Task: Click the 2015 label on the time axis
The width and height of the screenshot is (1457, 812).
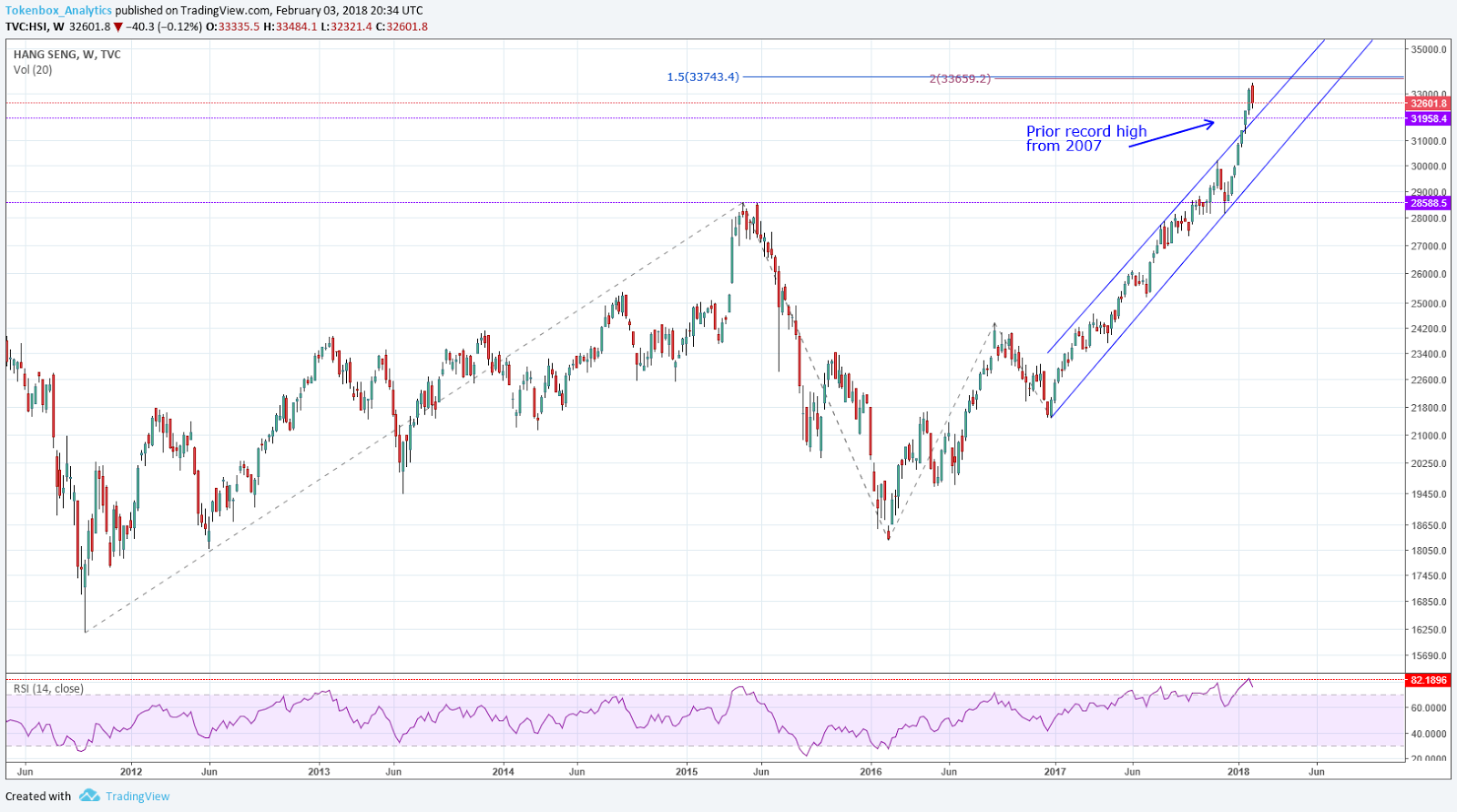Action: click(687, 771)
